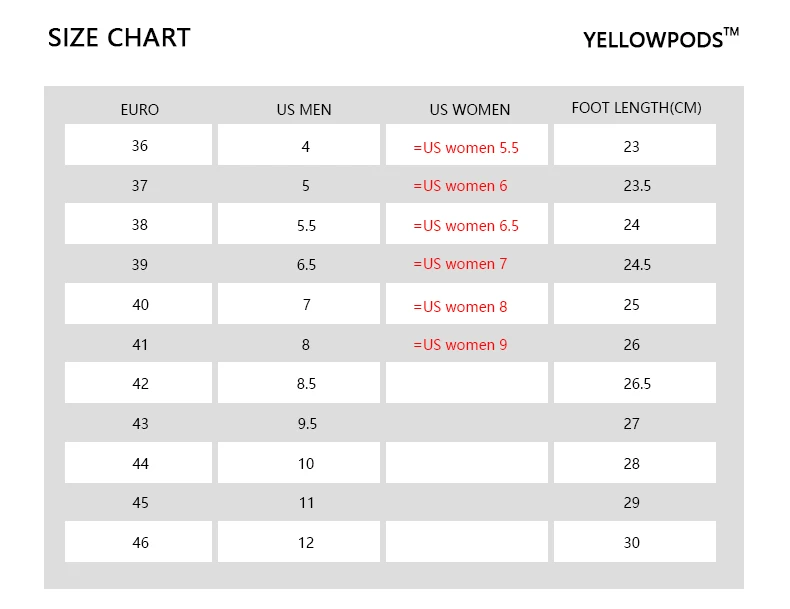
Task: Click the foot length 26.5 cell
Action: [x=635, y=382]
